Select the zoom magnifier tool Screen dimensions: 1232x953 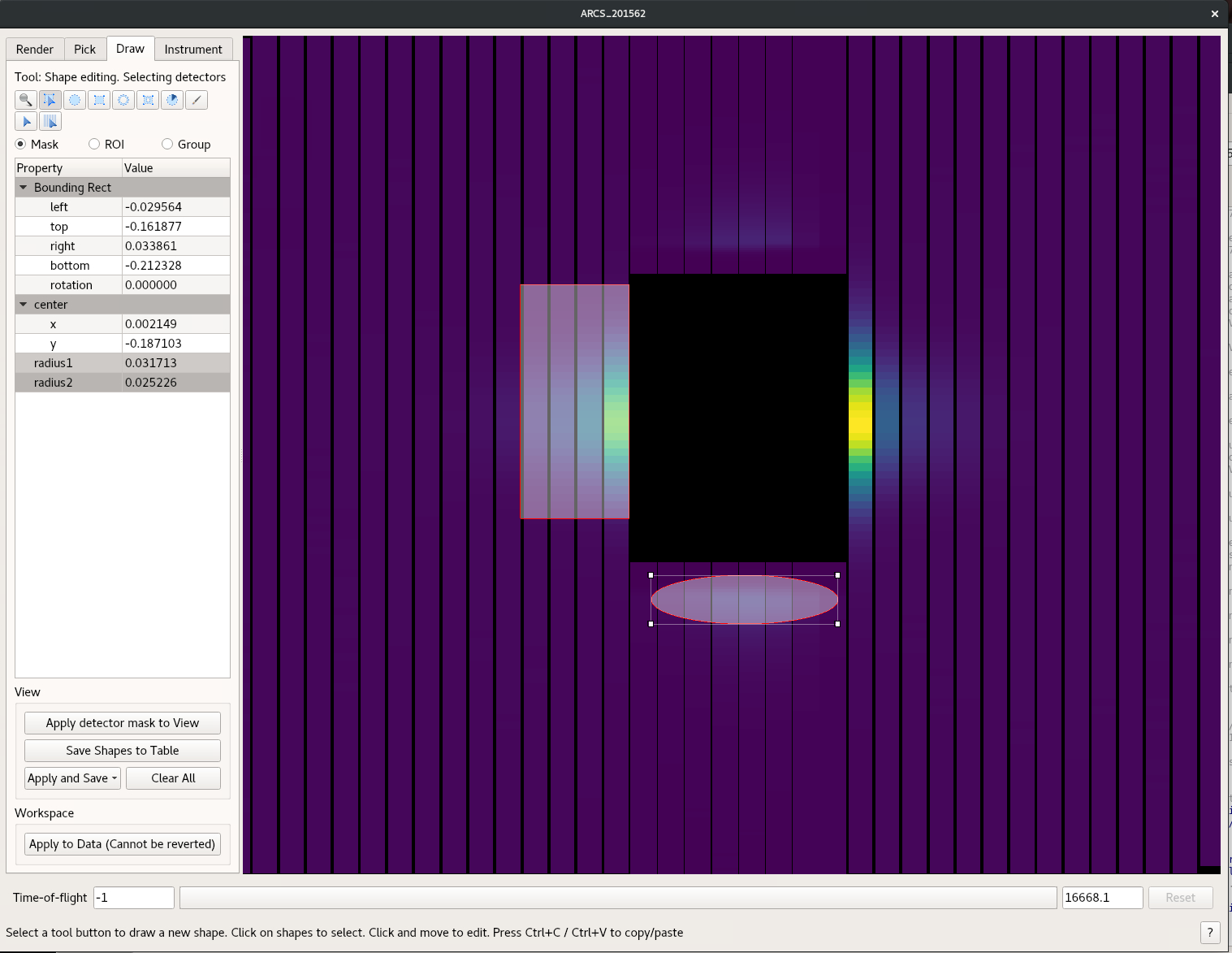[x=26, y=100]
